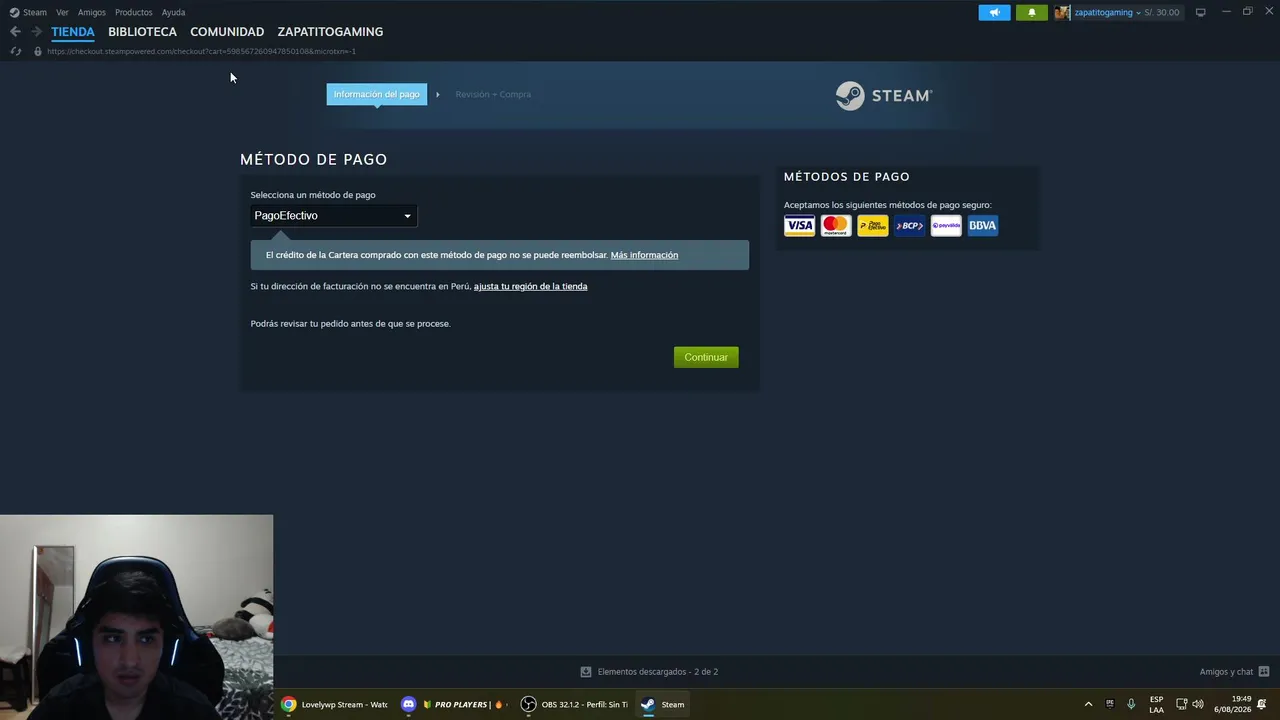Screen dimensions: 1280x720
Task: Click the zapatitogaming avatar picture
Action: pos(1062,13)
